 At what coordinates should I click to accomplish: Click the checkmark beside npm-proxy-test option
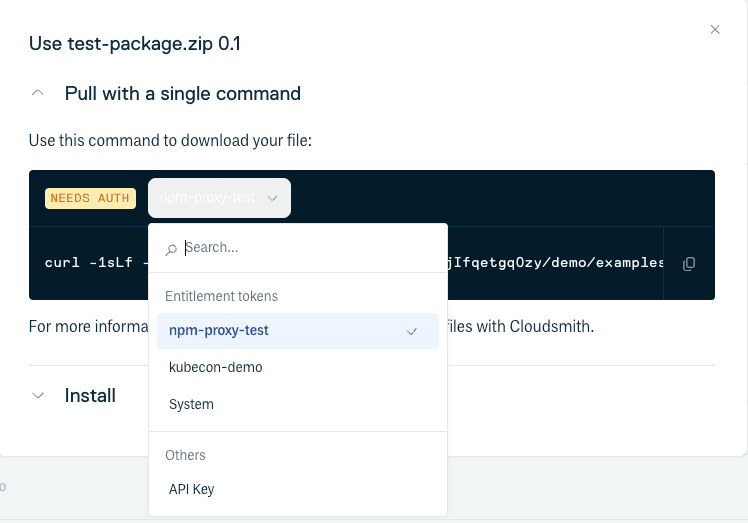(x=412, y=331)
